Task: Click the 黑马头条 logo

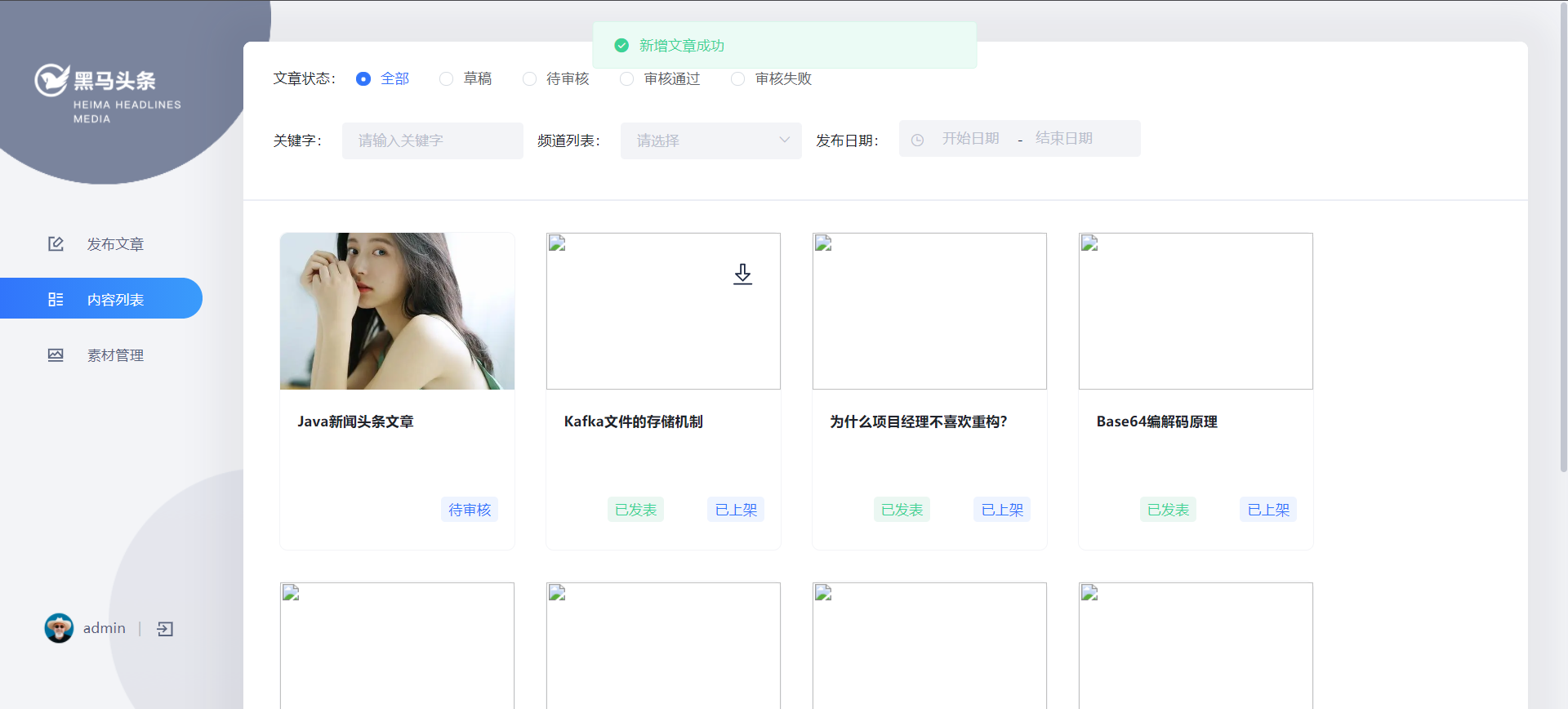Action: click(107, 93)
